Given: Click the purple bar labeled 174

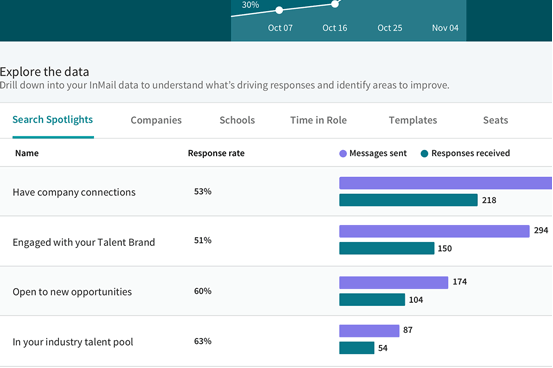Looking at the screenshot, I should point(394,283).
